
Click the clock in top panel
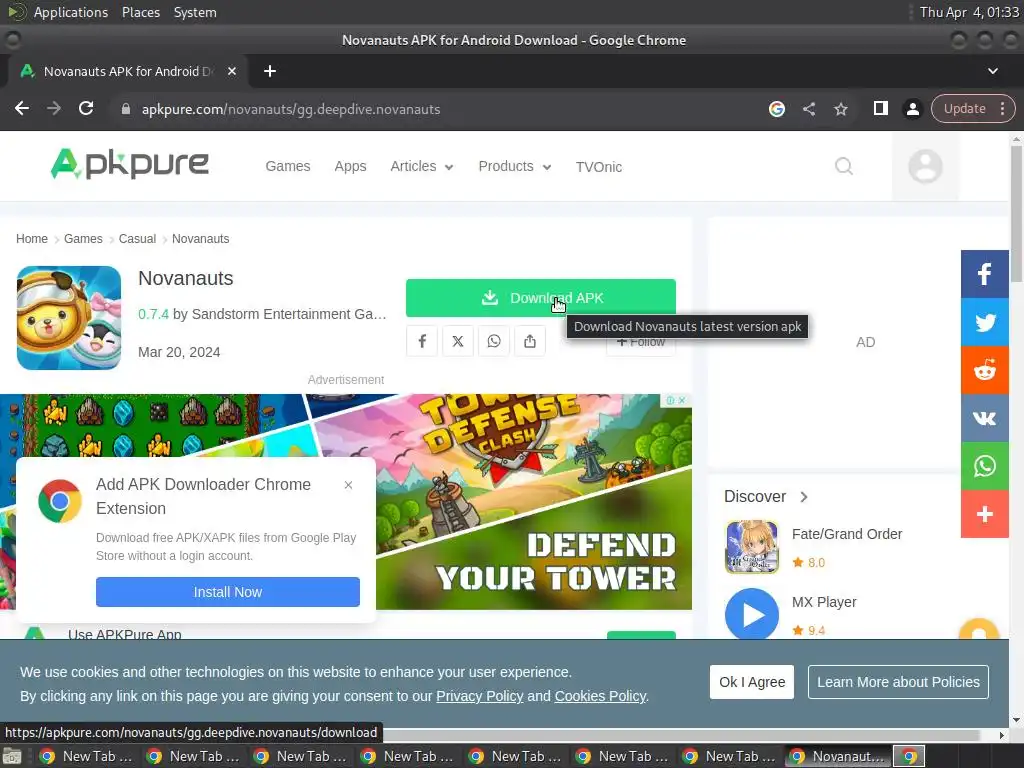pos(969,12)
